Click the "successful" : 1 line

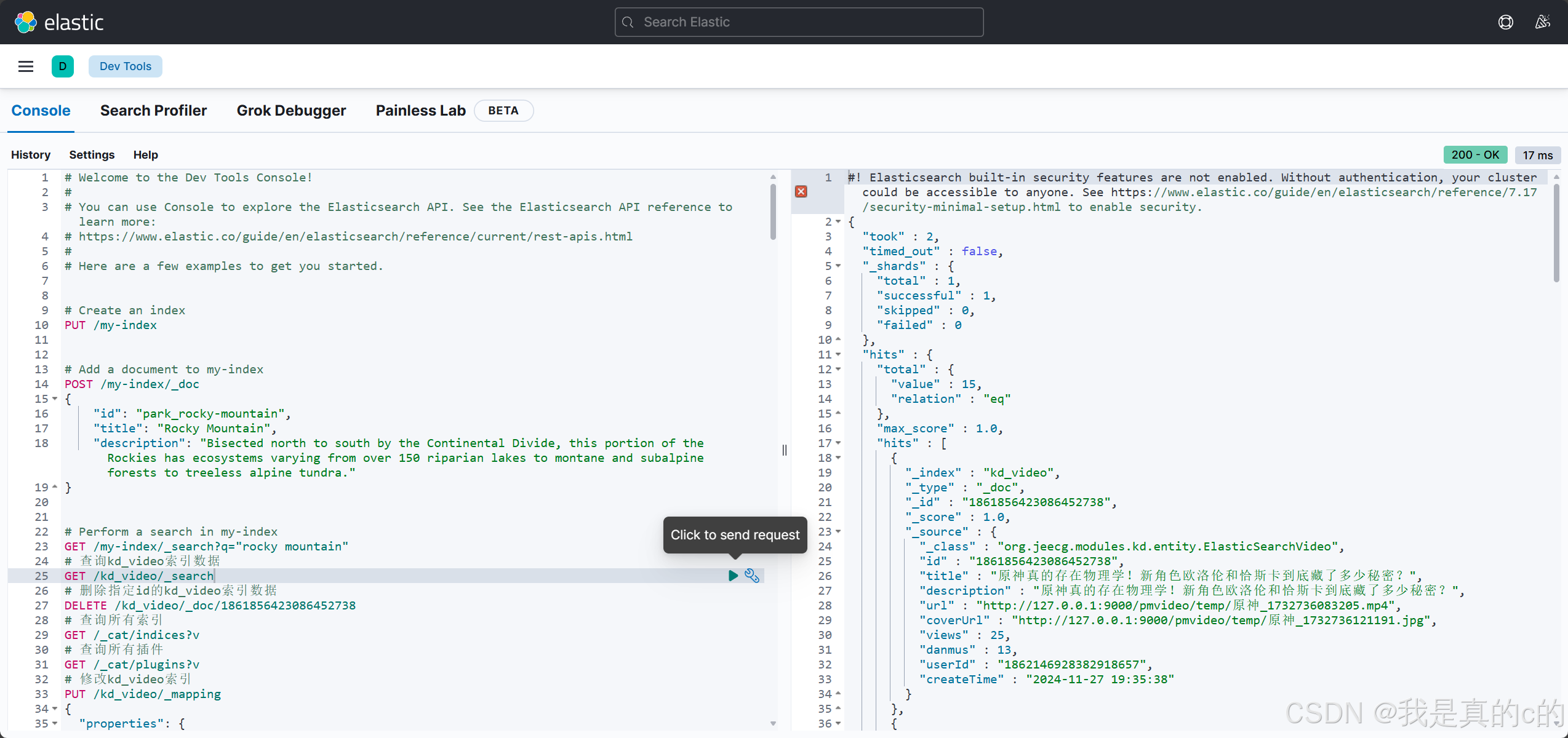936,296
